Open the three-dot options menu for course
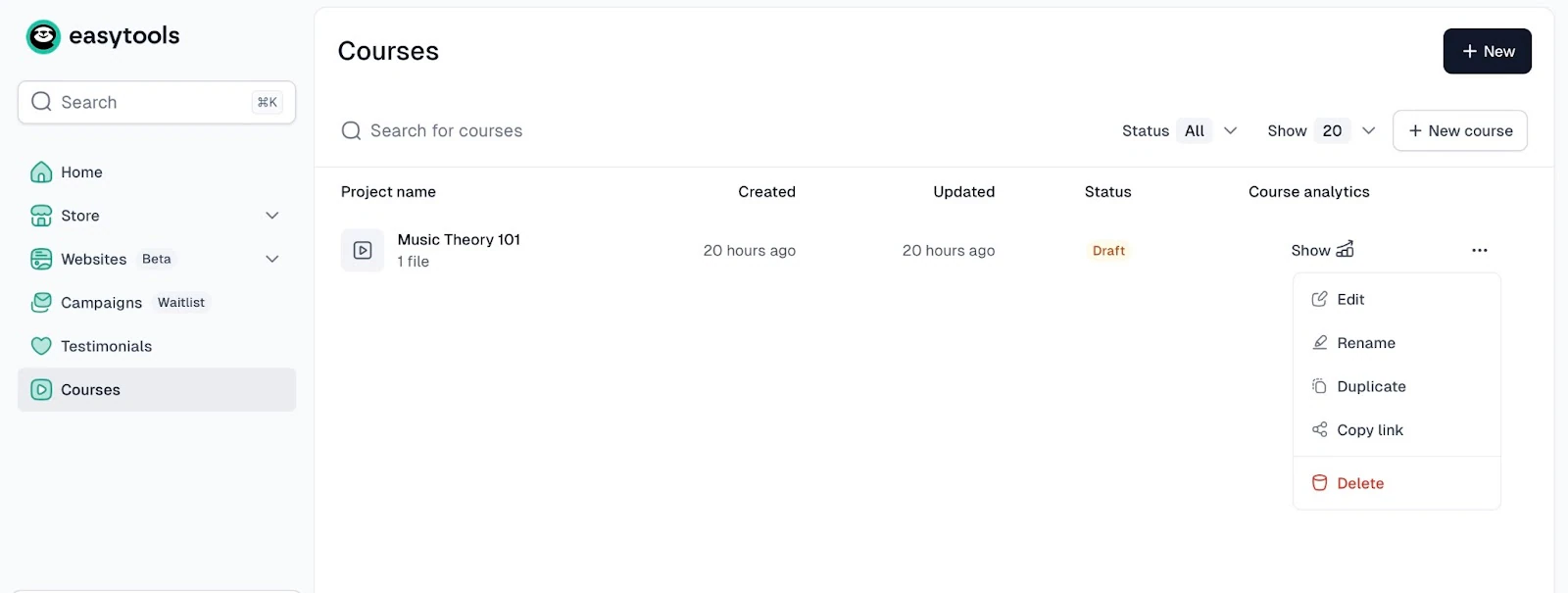Viewport: 1568px width, 593px height. coord(1480,250)
